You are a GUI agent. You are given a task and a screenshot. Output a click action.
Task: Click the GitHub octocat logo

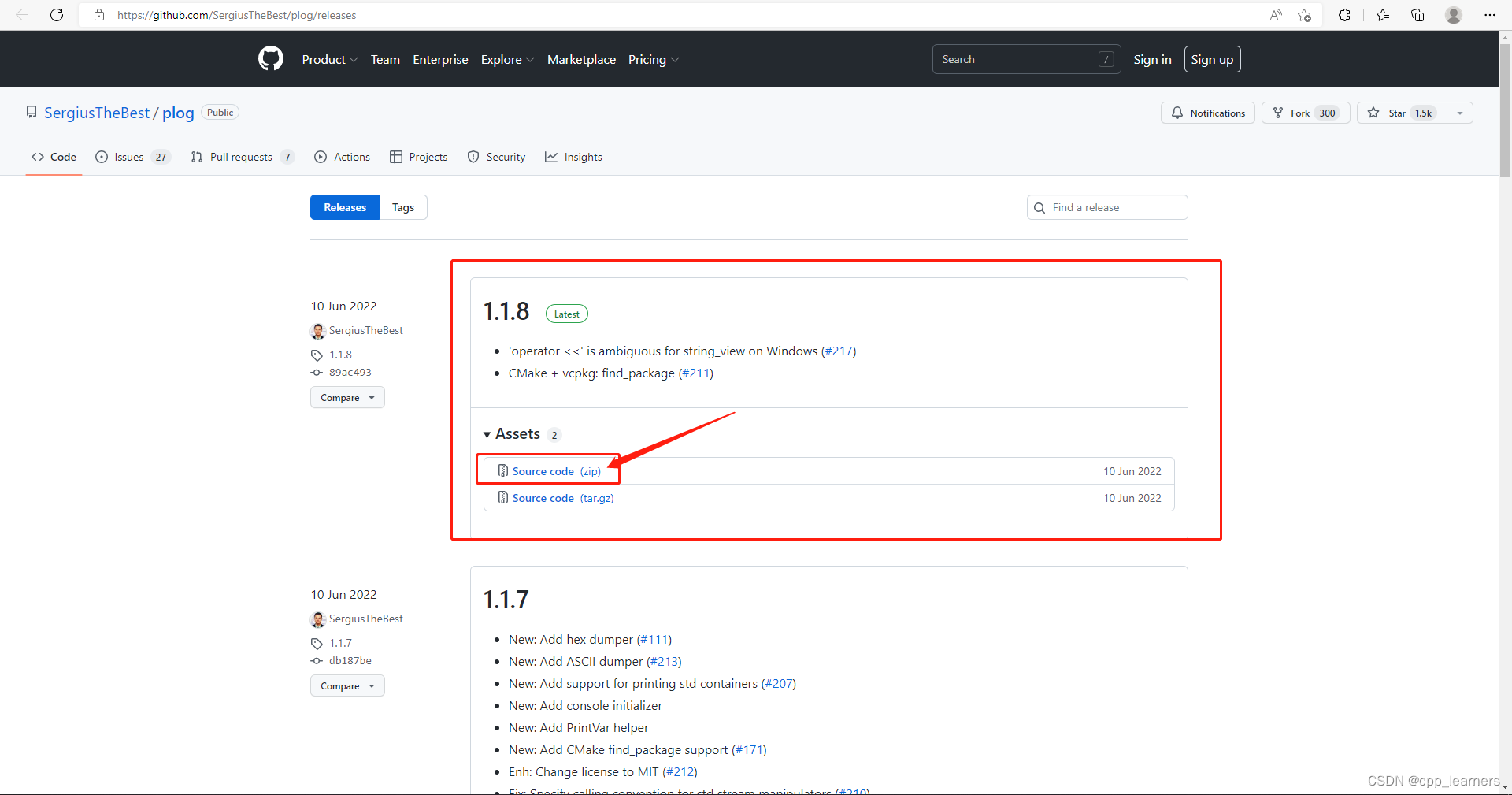click(271, 59)
